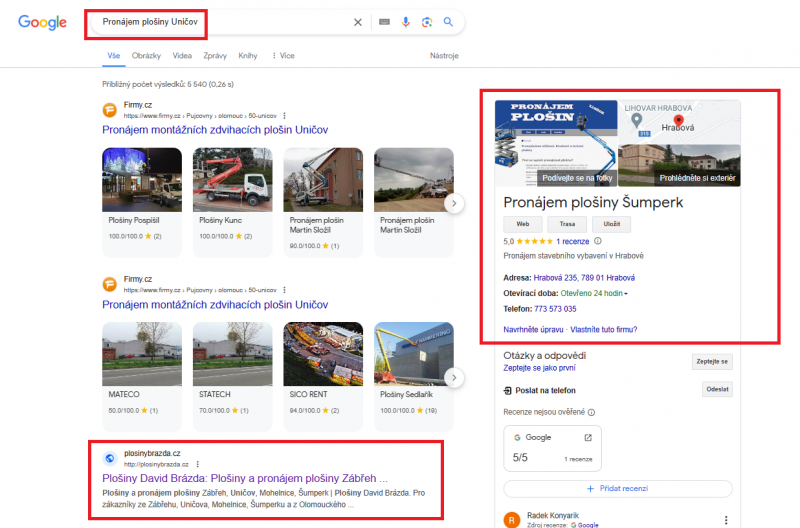The width and height of the screenshot is (800, 528).
Task: Click the plosinybrazda.cz globe favicon
Action: [x=110, y=458]
